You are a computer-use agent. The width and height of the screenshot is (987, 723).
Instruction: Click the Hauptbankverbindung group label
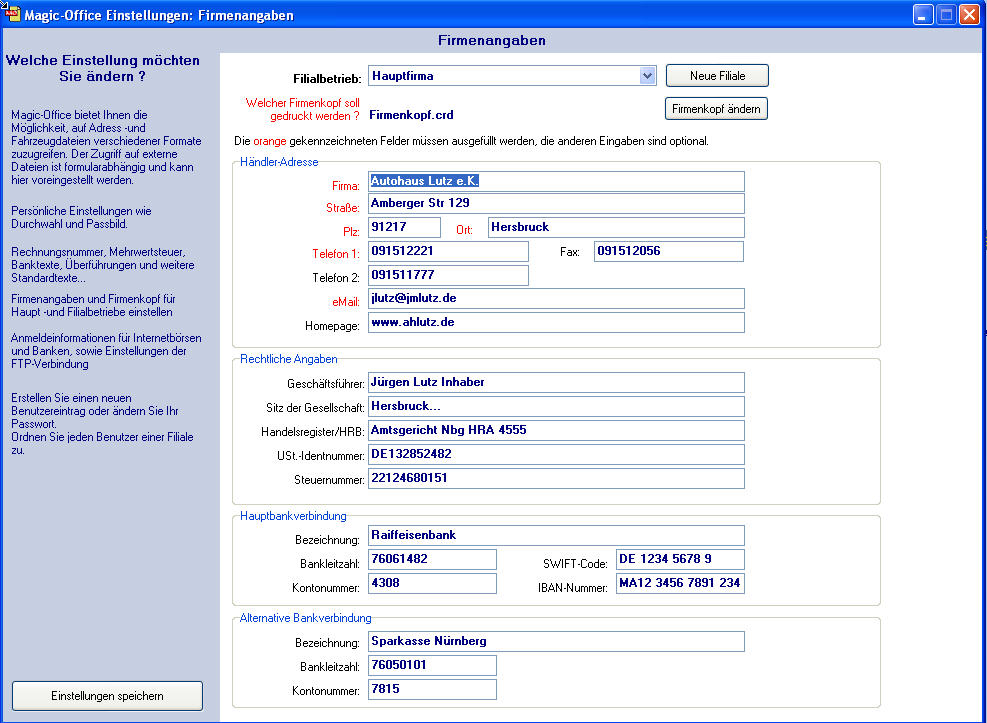tap(293, 516)
